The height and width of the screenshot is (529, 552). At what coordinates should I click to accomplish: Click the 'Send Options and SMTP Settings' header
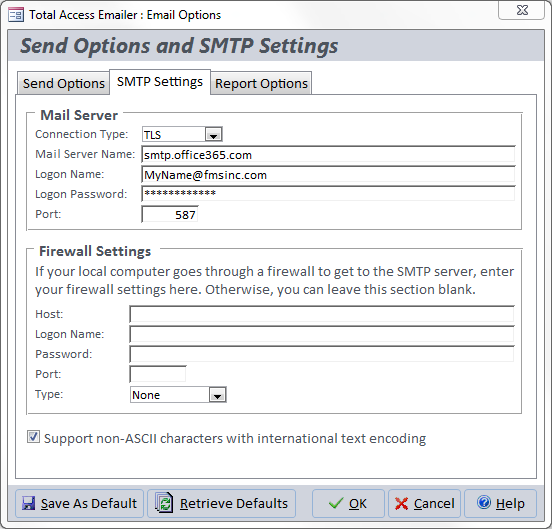[179, 46]
